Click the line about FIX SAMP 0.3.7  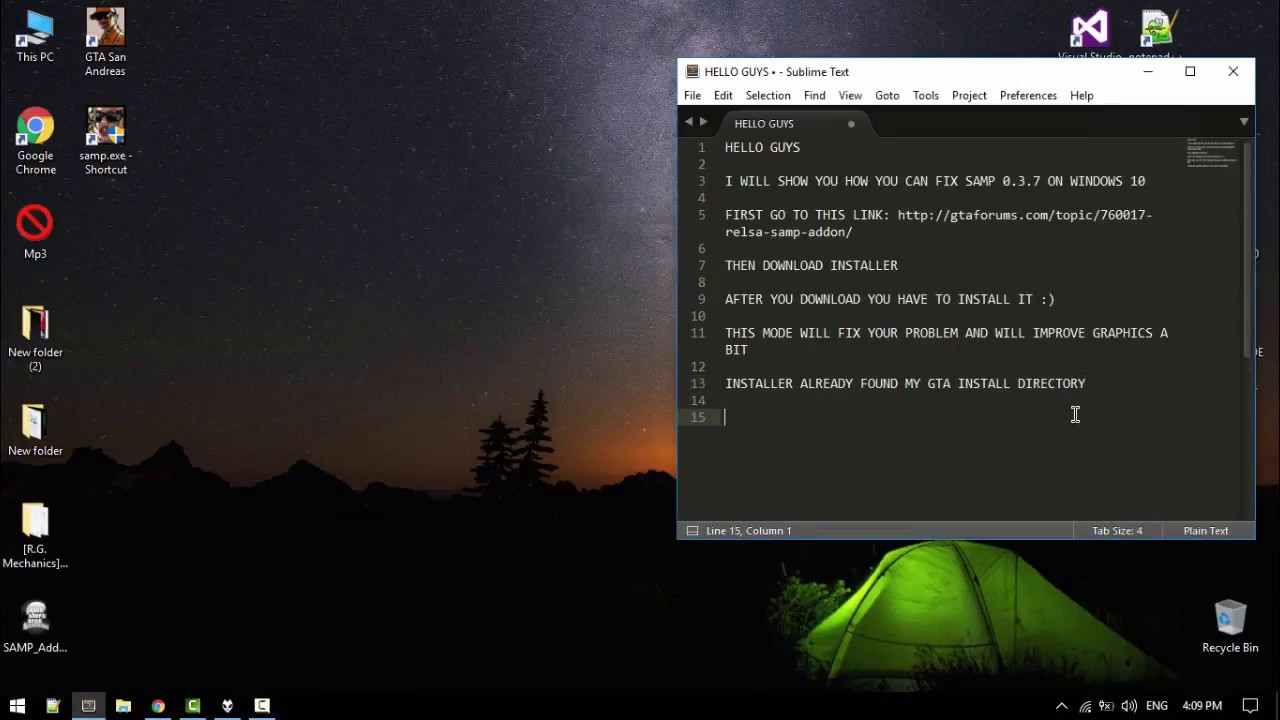coord(935,181)
